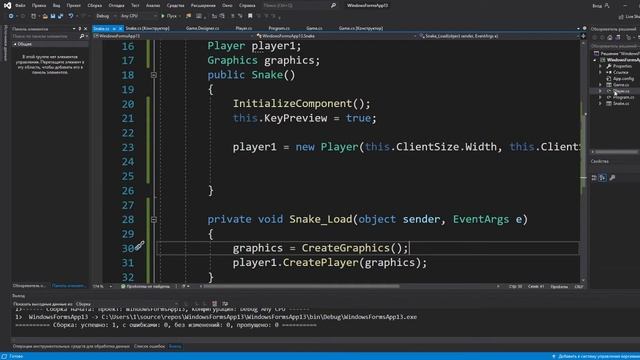Collapse the Snake_Load method at line 28

pos(154,220)
